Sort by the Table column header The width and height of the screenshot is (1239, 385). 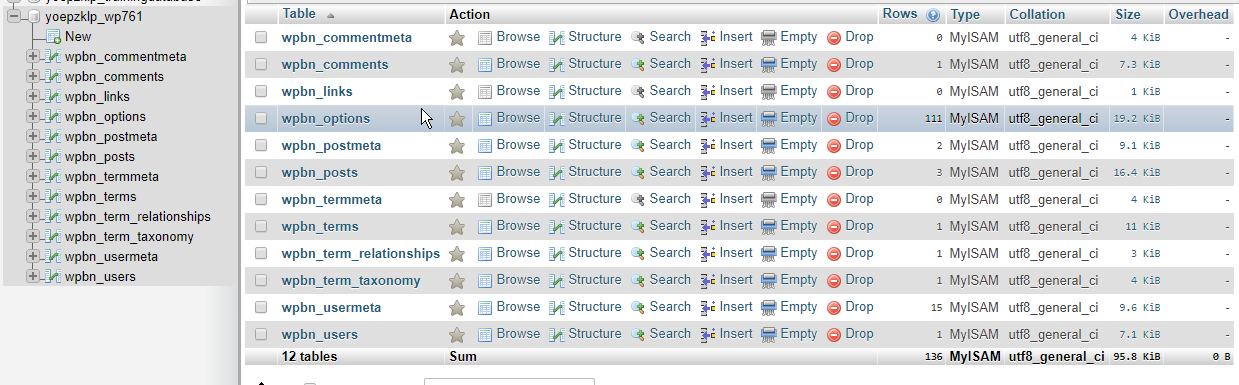(300, 14)
